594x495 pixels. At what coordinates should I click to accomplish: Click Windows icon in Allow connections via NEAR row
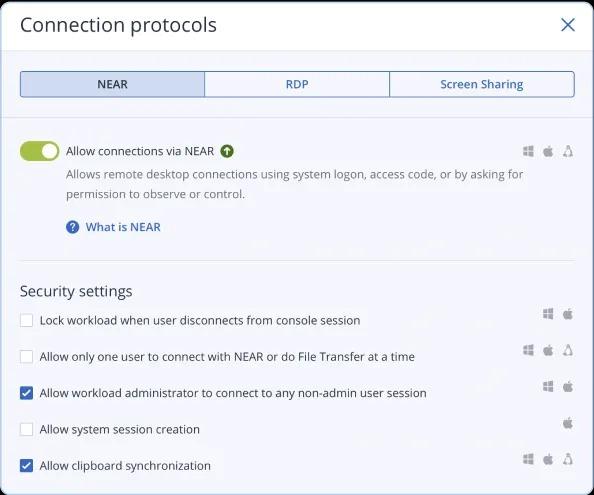tap(528, 151)
